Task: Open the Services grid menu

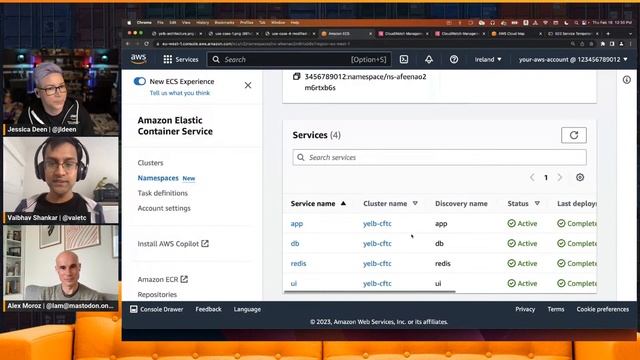Action: pos(180,60)
